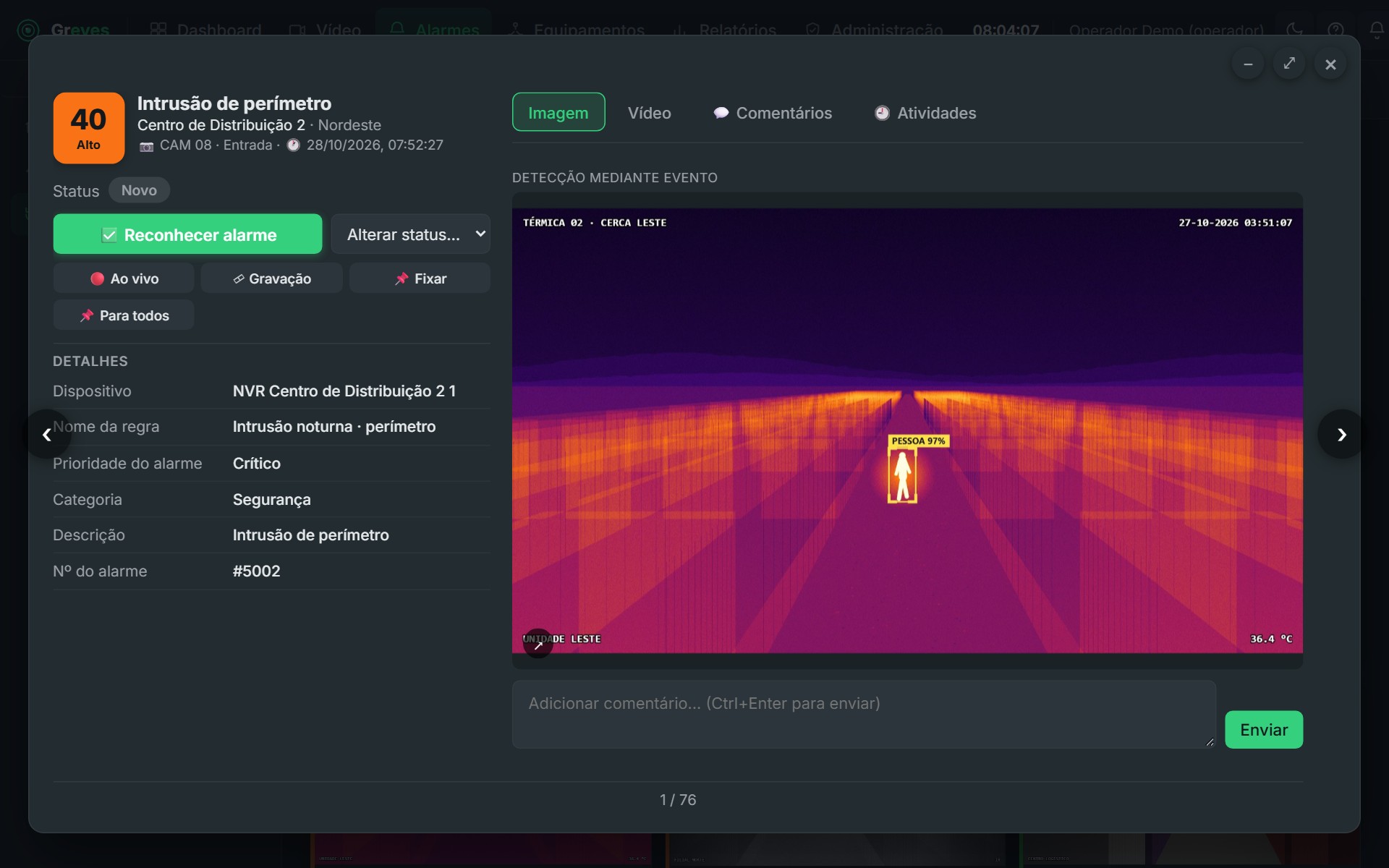Send the comment with Enviar button

point(1264,729)
